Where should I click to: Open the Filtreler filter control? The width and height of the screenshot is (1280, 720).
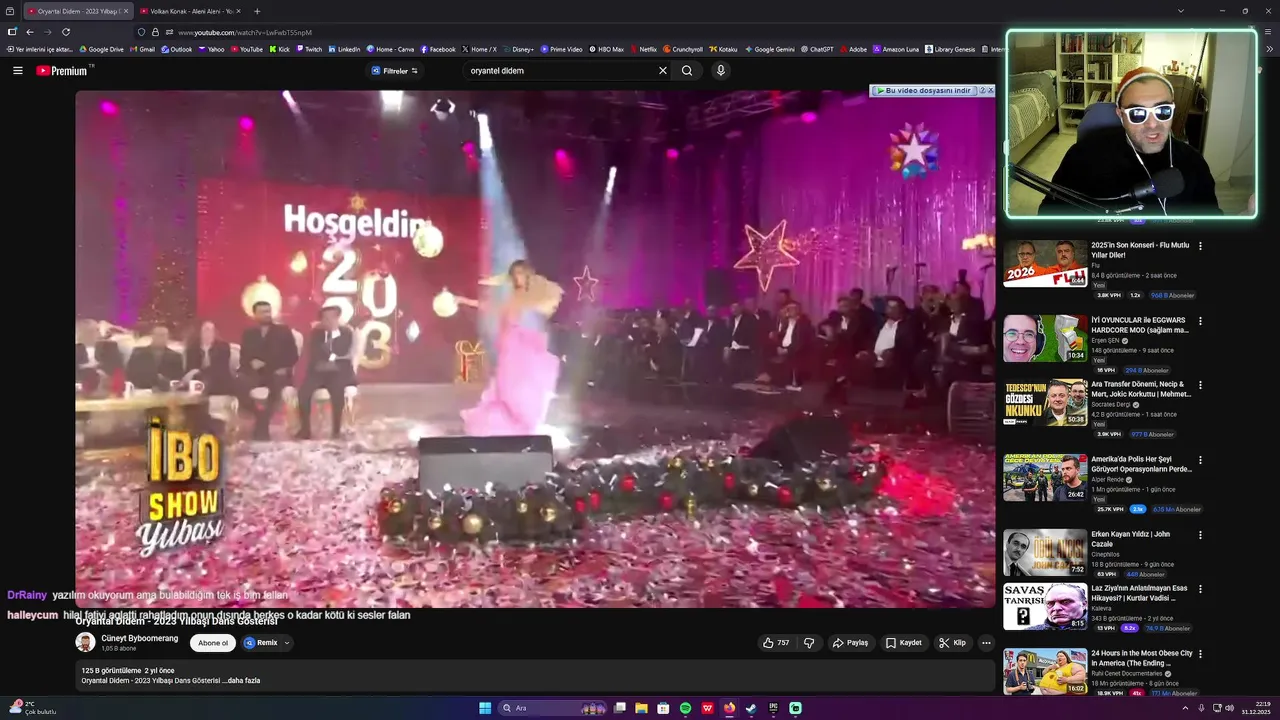pyautogui.click(x=394, y=70)
